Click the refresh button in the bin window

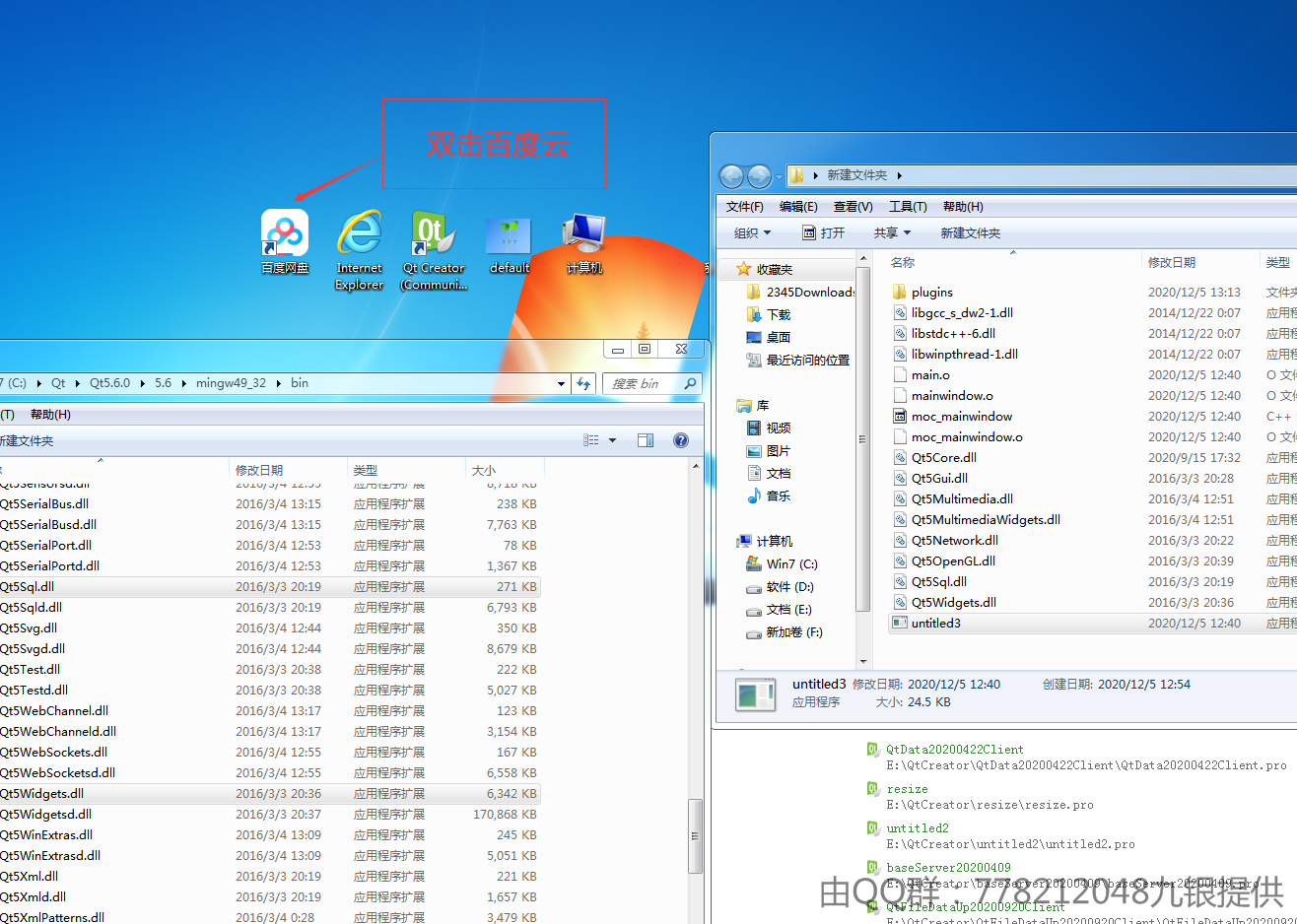[x=583, y=383]
